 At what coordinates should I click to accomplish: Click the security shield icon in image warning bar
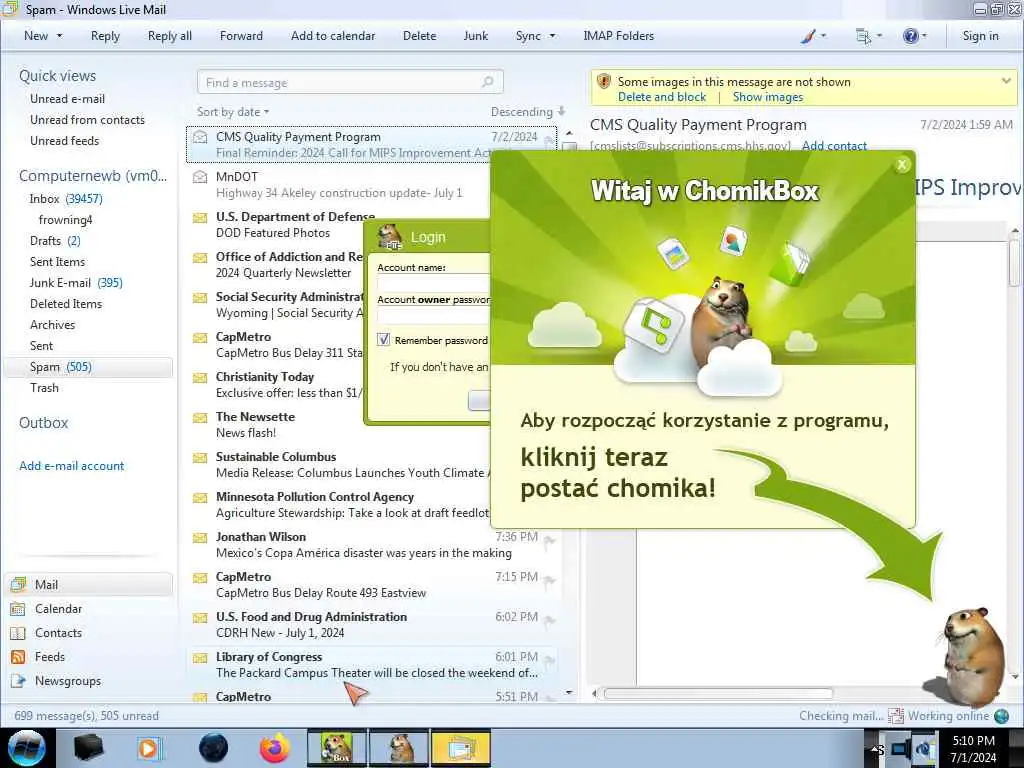[x=604, y=82]
